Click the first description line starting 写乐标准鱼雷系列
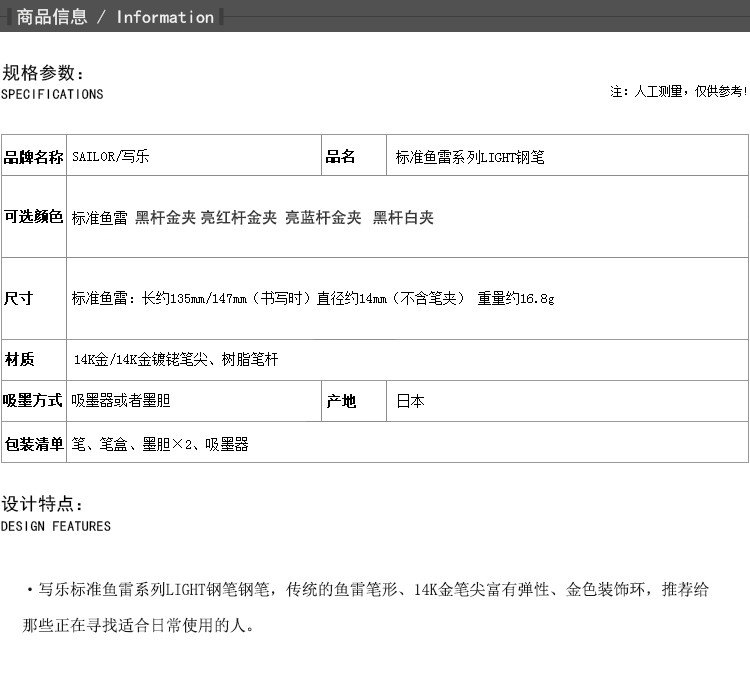Image resolution: width=750 pixels, height=687 pixels. pyautogui.click(x=367, y=589)
